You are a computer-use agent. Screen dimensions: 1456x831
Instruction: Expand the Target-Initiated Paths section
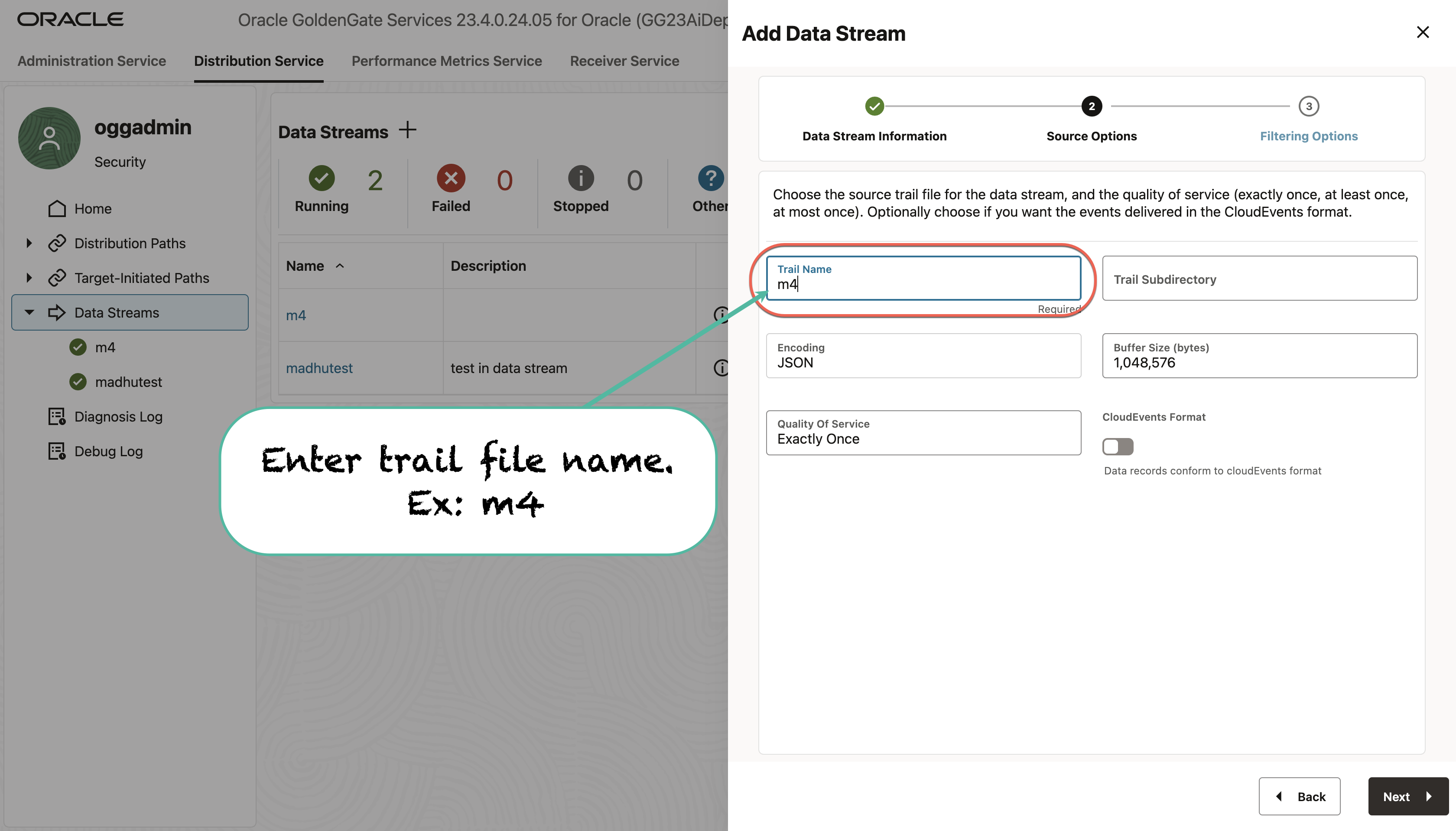point(29,278)
